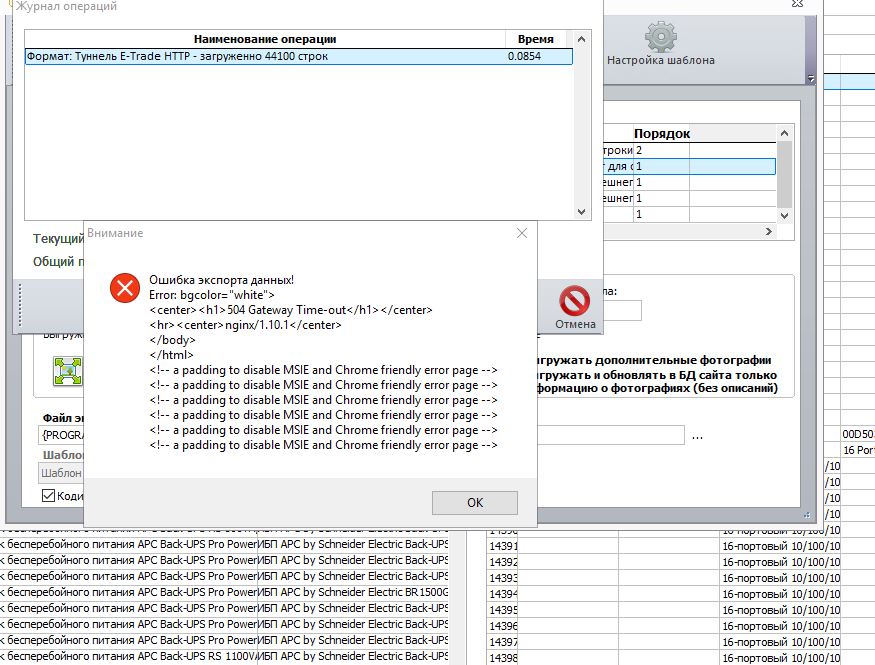Click the Порядок column header
The width and height of the screenshot is (875, 665).
coord(662,134)
